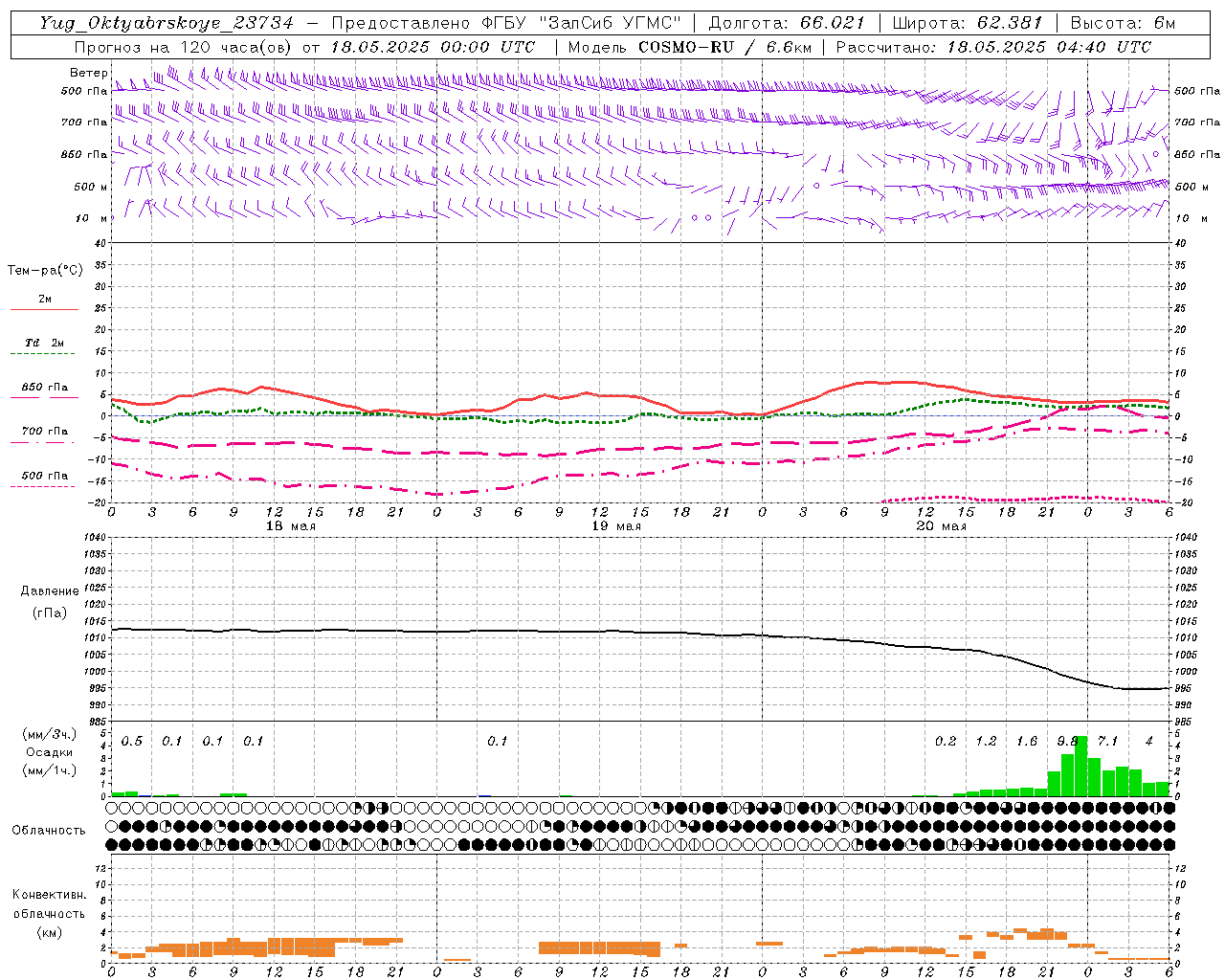Select the model label COSMO-RU / 6.6км
The image size is (1225, 980).
point(724,47)
